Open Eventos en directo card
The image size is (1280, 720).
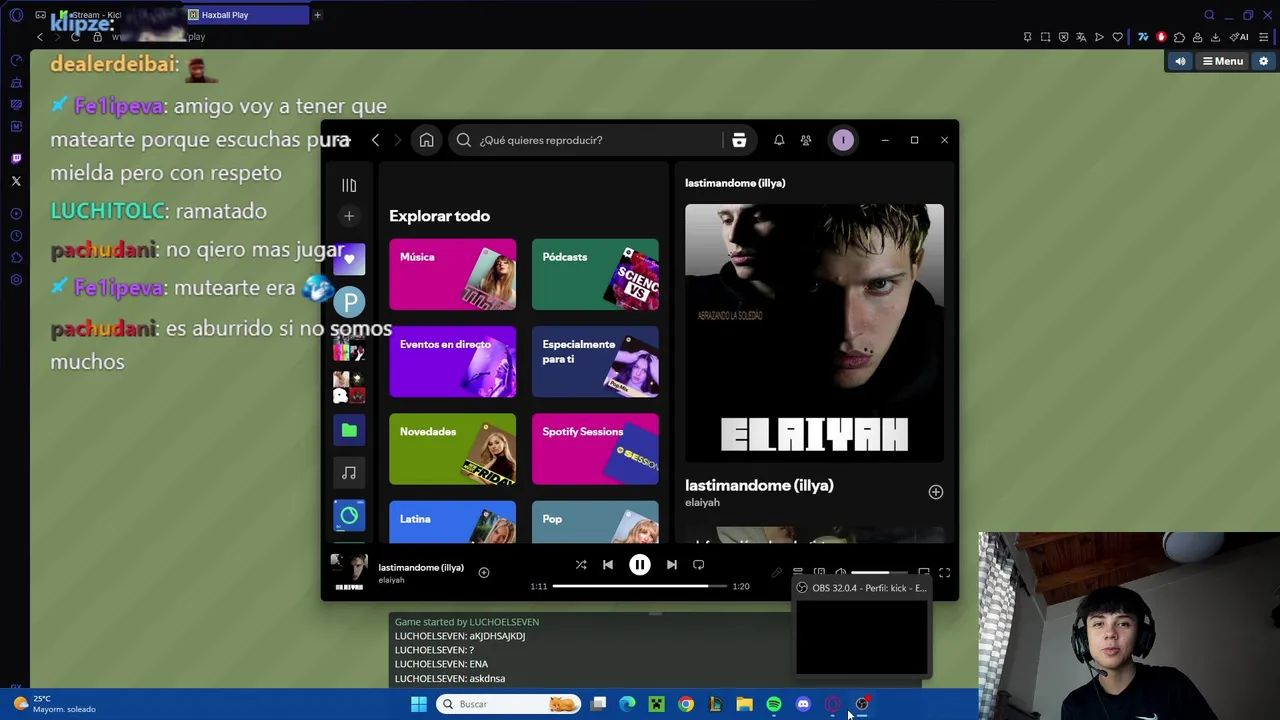[x=453, y=361]
